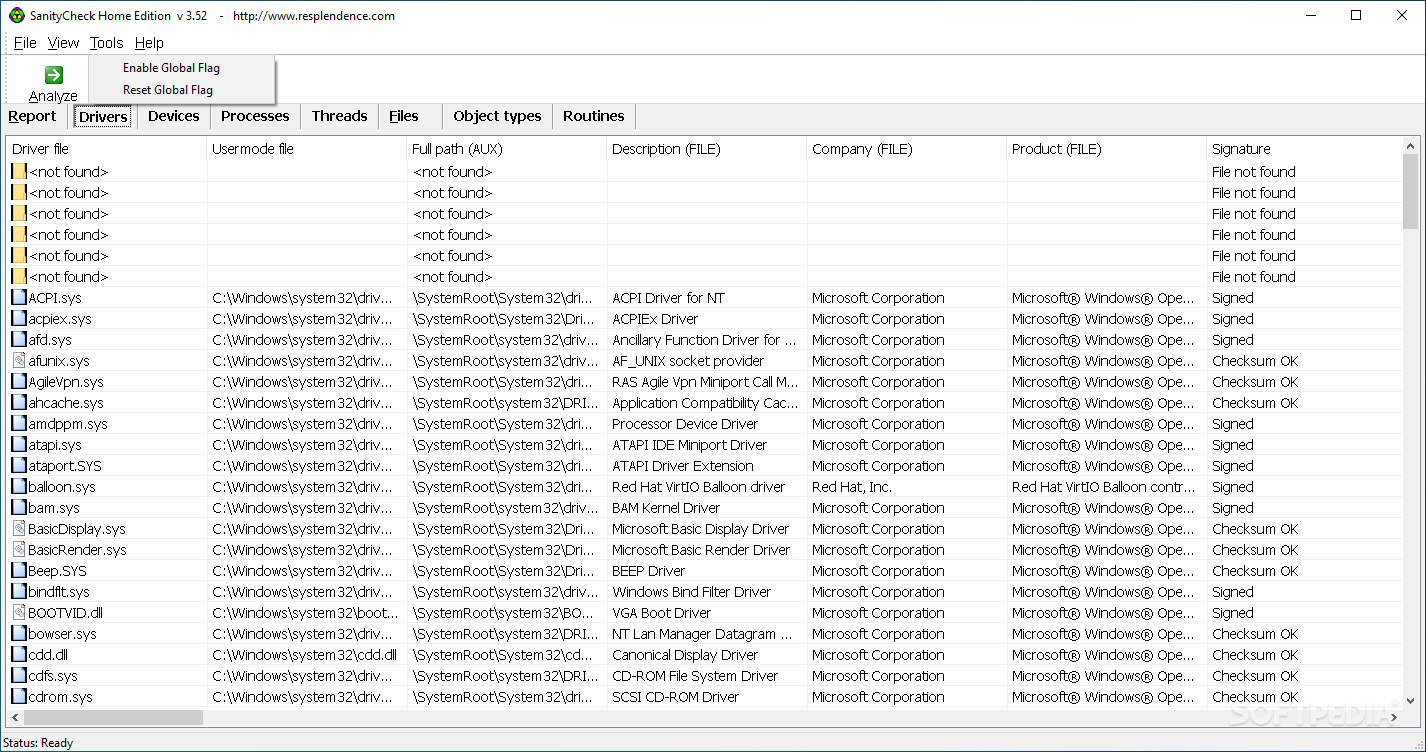1426x752 pixels.
Task: Select the AgileVpn.sys file icon
Action: point(19,382)
